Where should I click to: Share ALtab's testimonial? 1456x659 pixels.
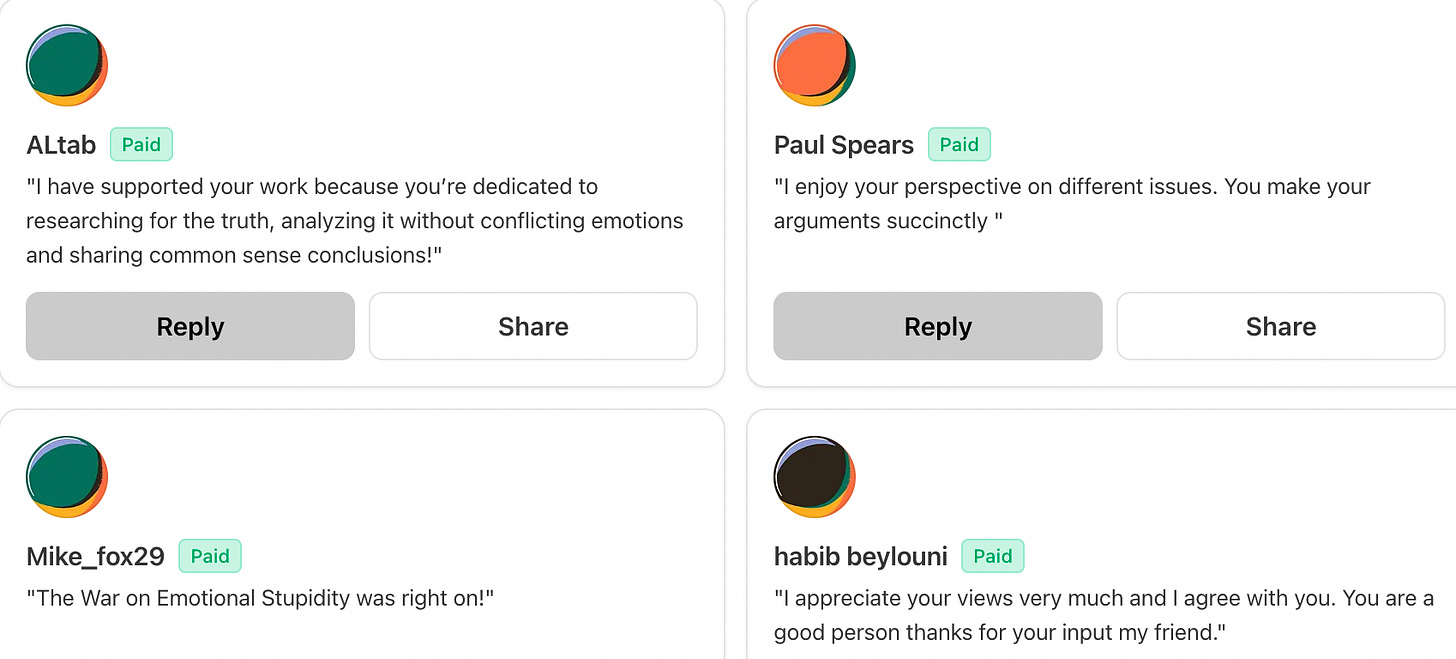[533, 326]
